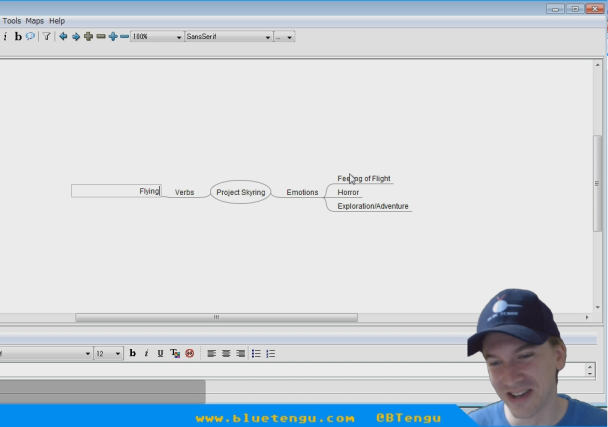608x427 pixels.
Task: Open the Help menu
Action: tap(57, 21)
